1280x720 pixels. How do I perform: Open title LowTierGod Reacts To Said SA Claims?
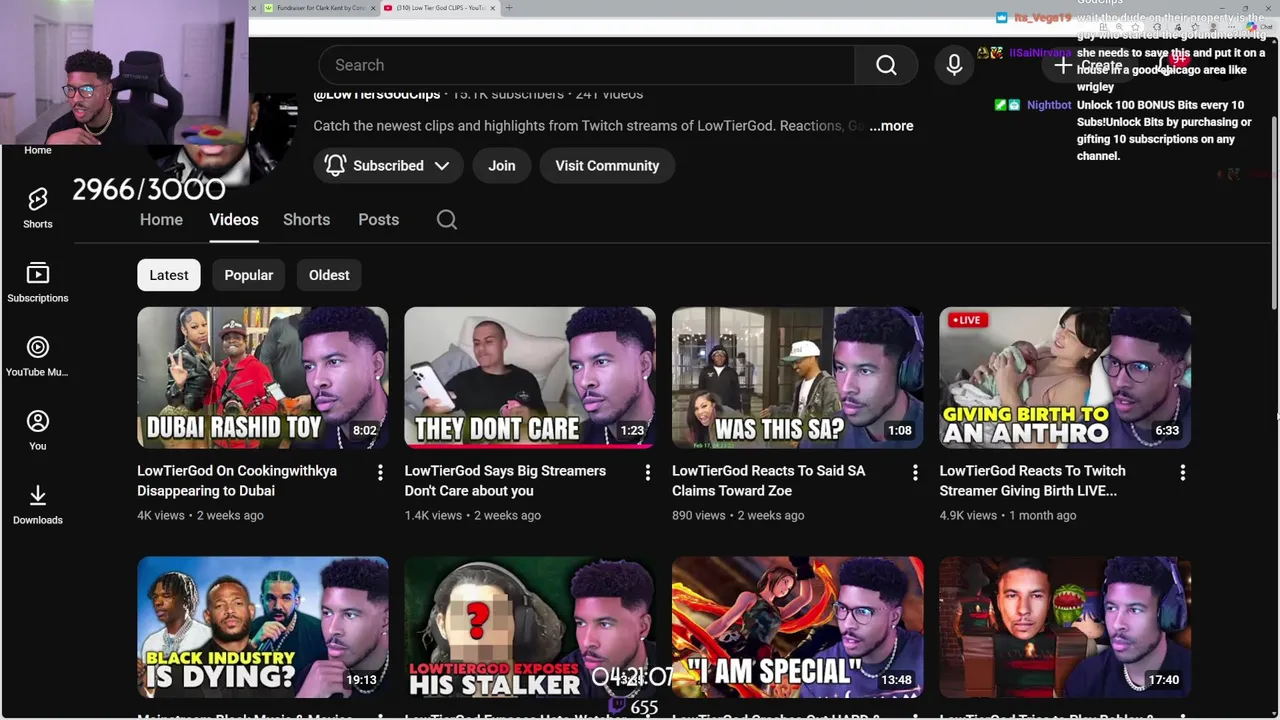(769, 481)
